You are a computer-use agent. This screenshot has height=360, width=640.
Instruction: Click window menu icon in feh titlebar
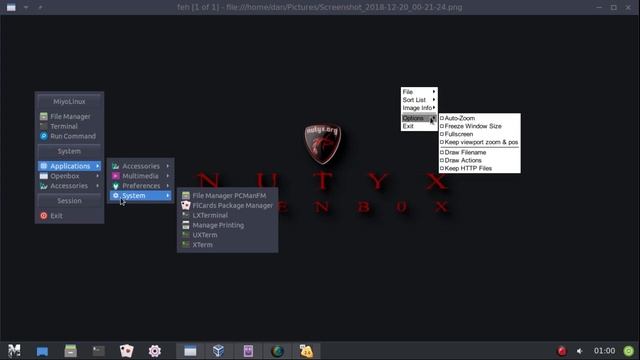click(11, 7)
